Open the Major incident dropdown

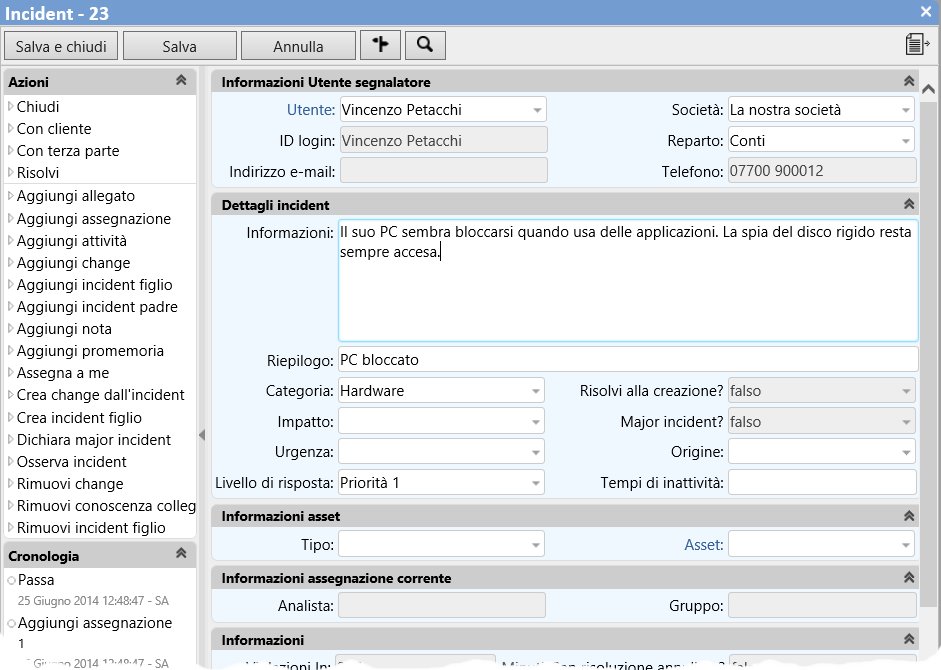[x=906, y=422]
